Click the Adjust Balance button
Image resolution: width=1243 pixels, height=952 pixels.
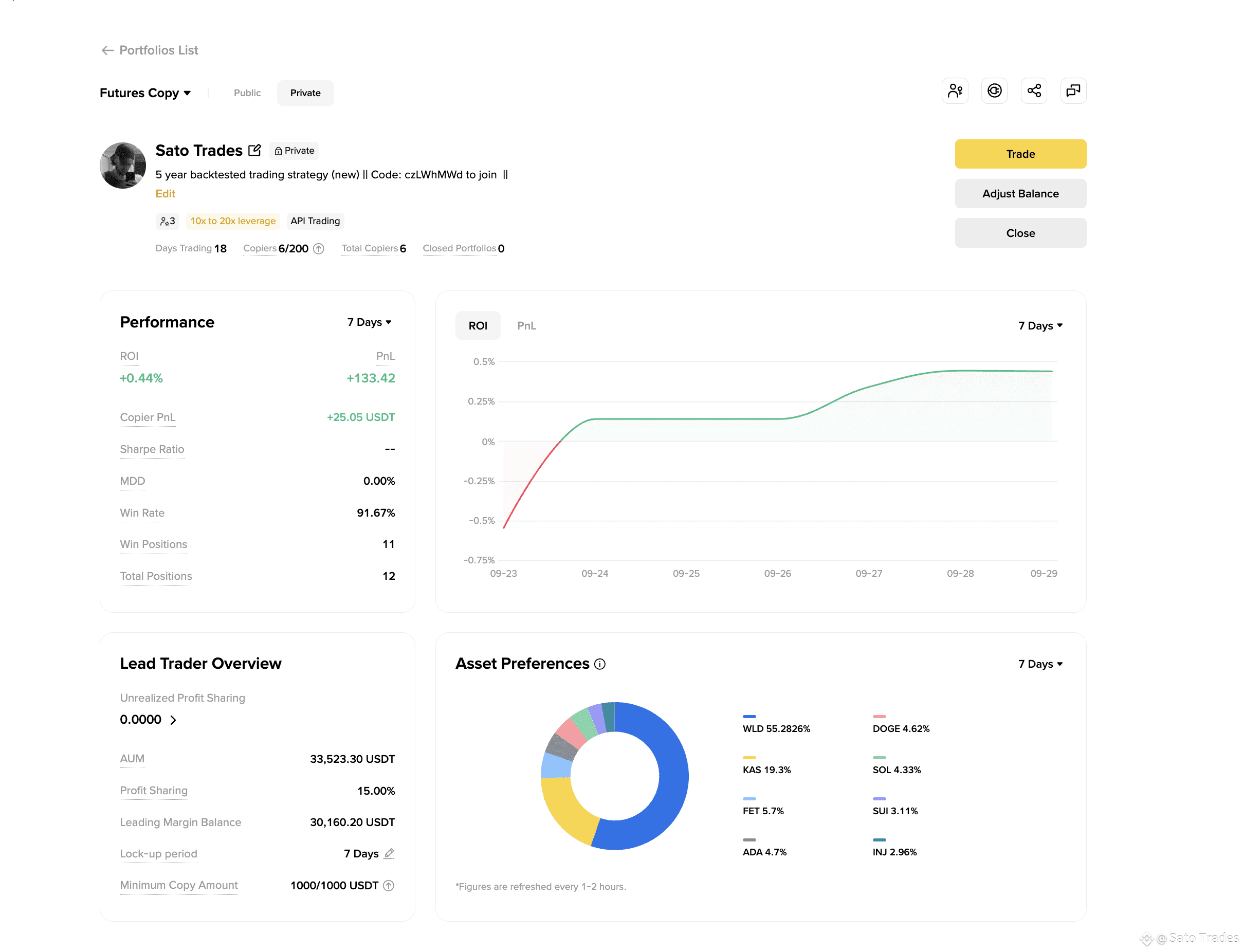(x=1020, y=194)
